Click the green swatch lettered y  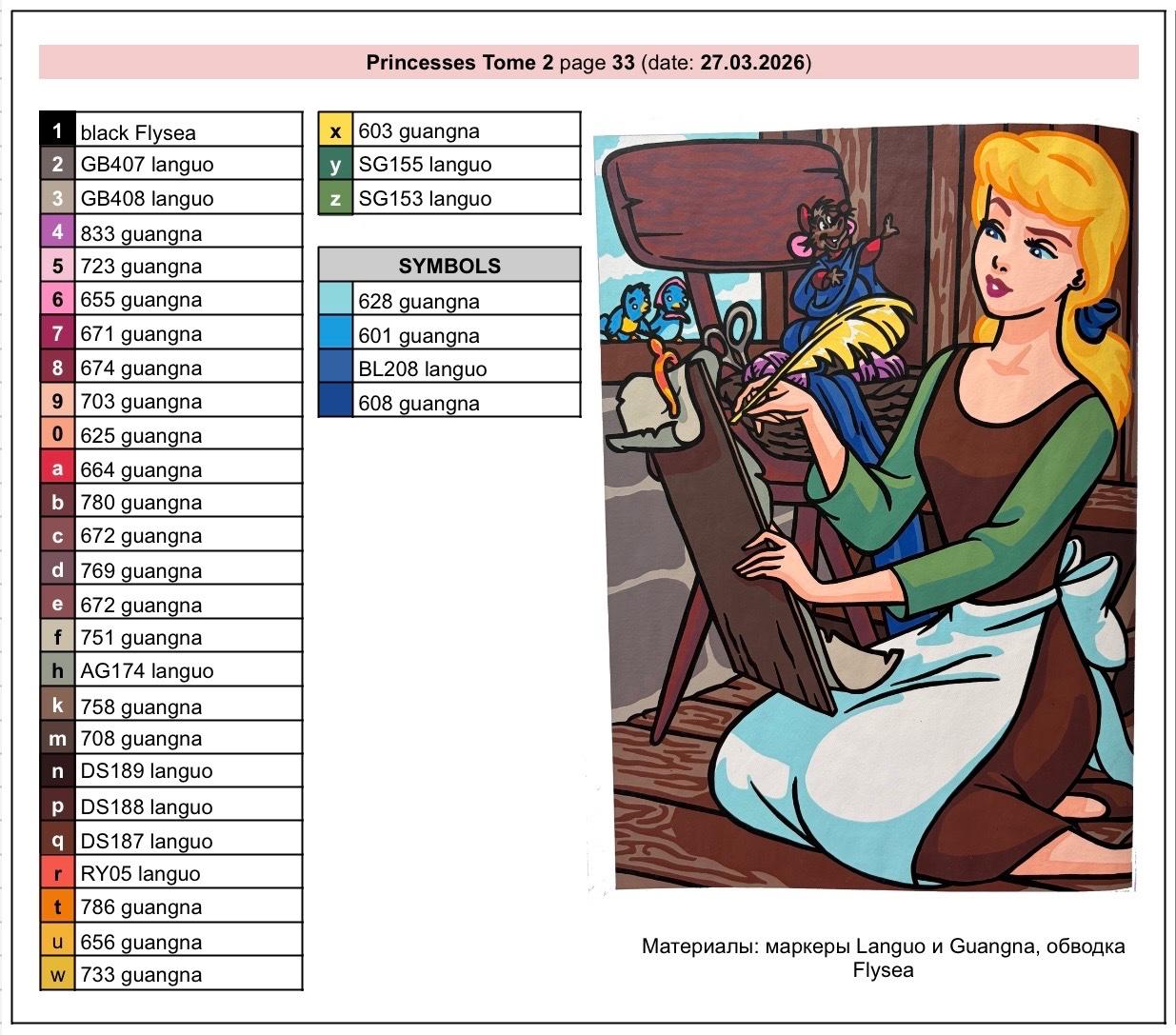point(335,164)
